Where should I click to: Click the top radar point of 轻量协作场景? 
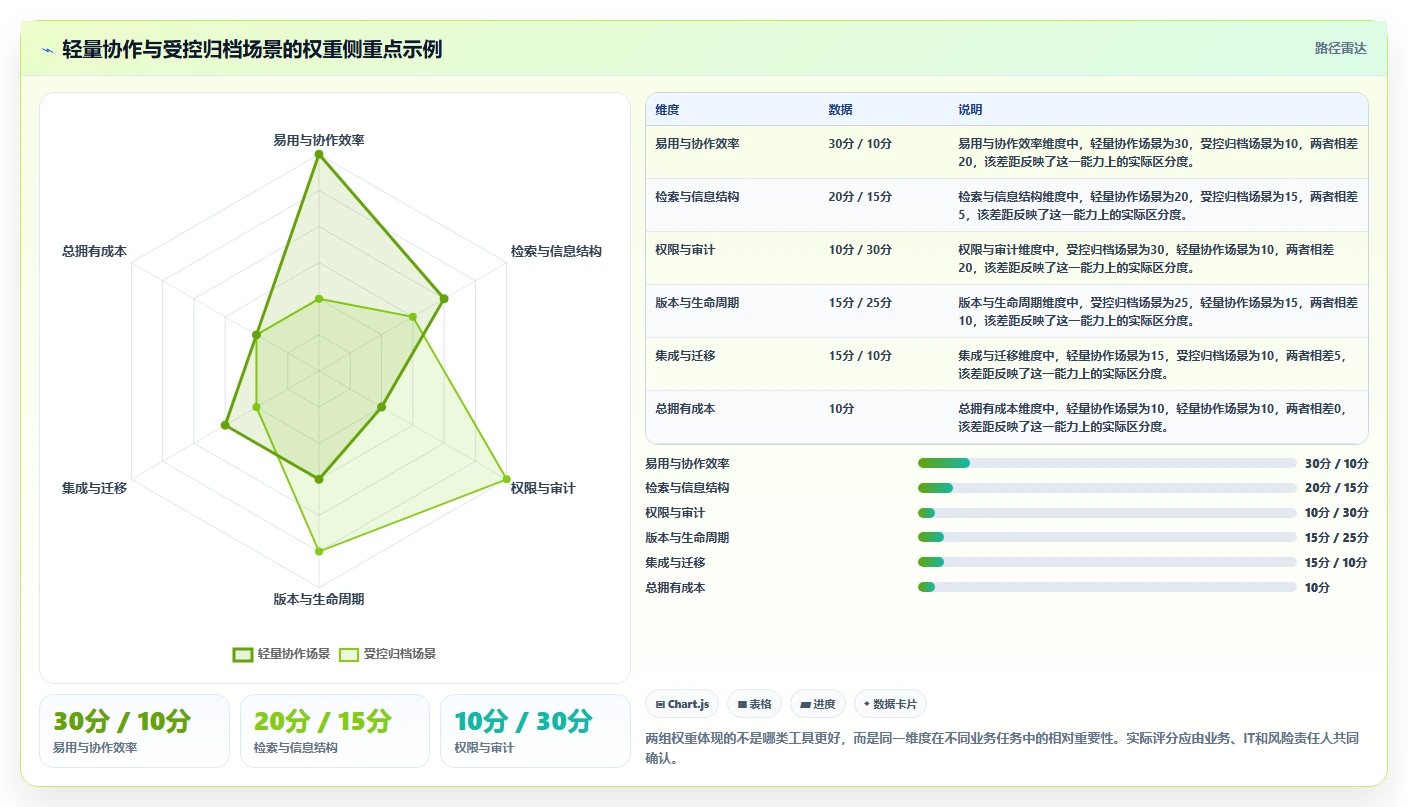[319, 155]
